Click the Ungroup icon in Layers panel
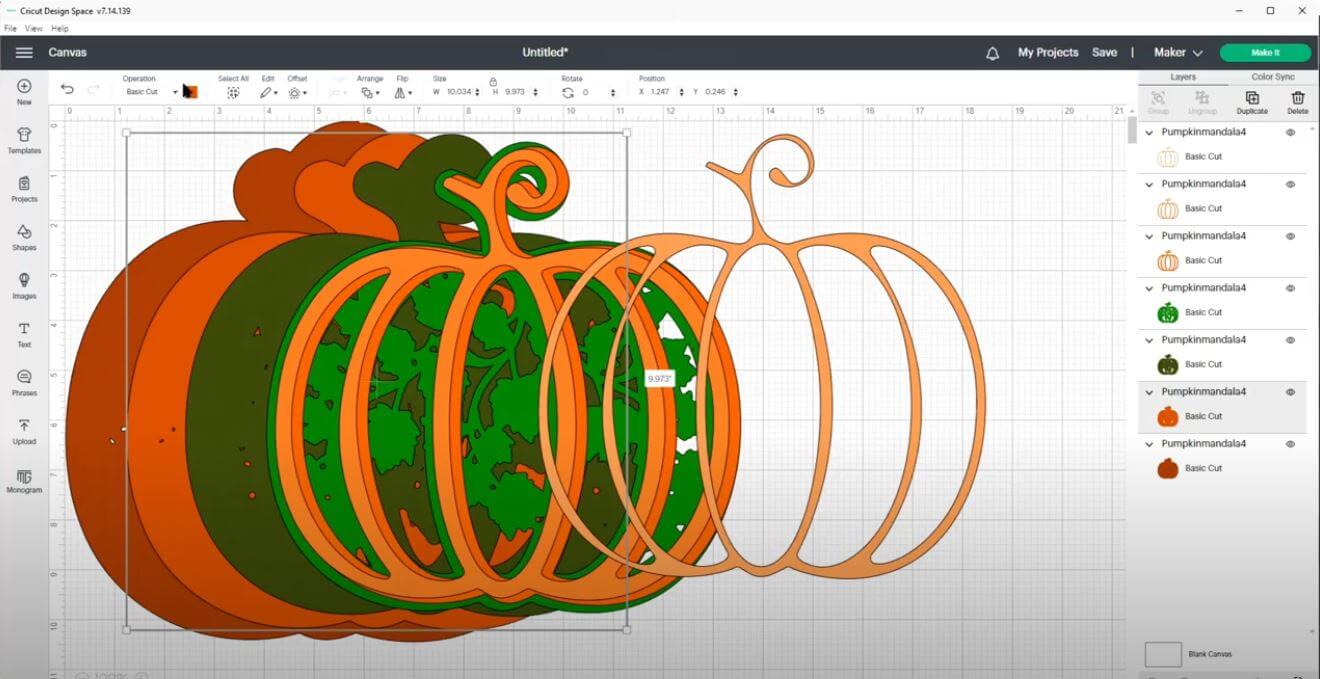The width and height of the screenshot is (1320, 679). pos(1202,102)
